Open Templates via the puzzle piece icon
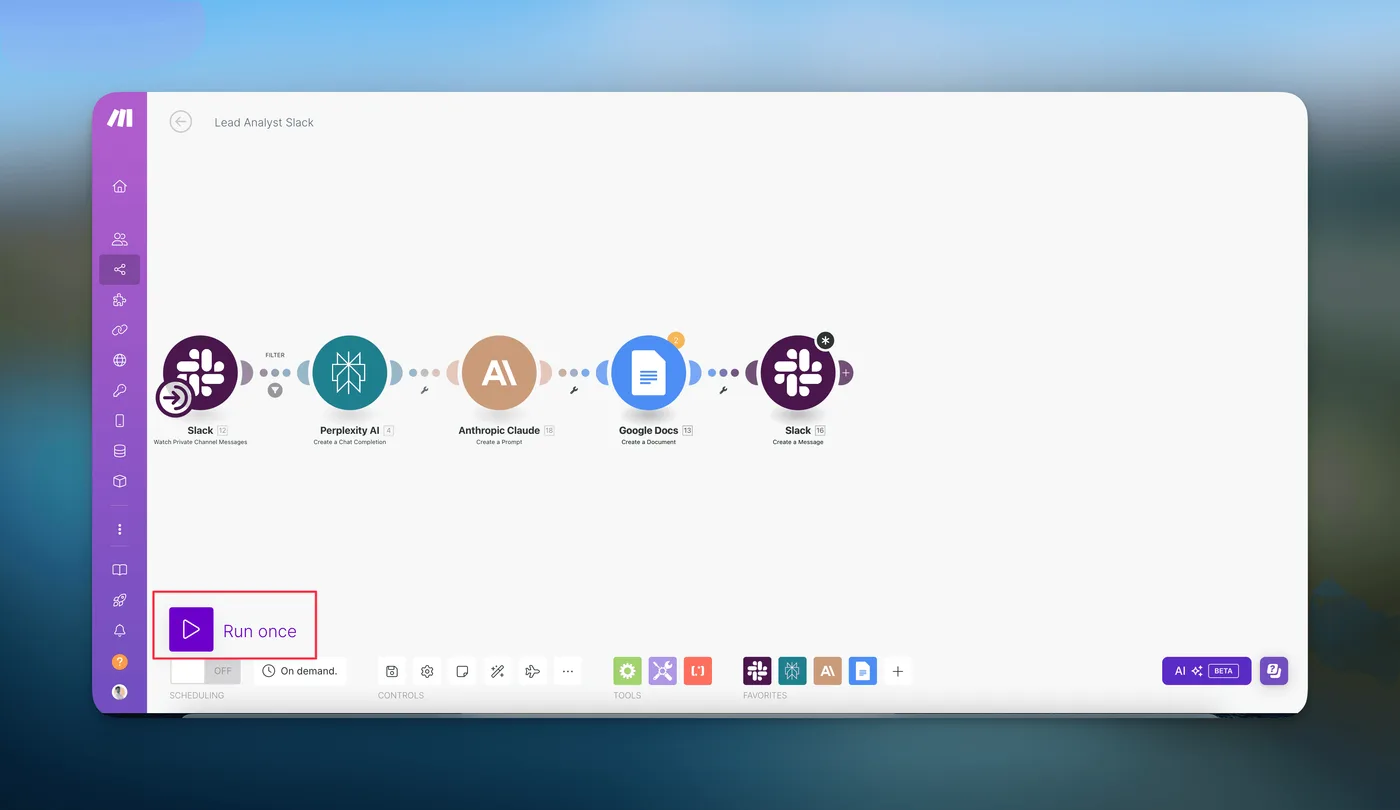Viewport: 1400px width, 810px height. [x=120, y=300]
